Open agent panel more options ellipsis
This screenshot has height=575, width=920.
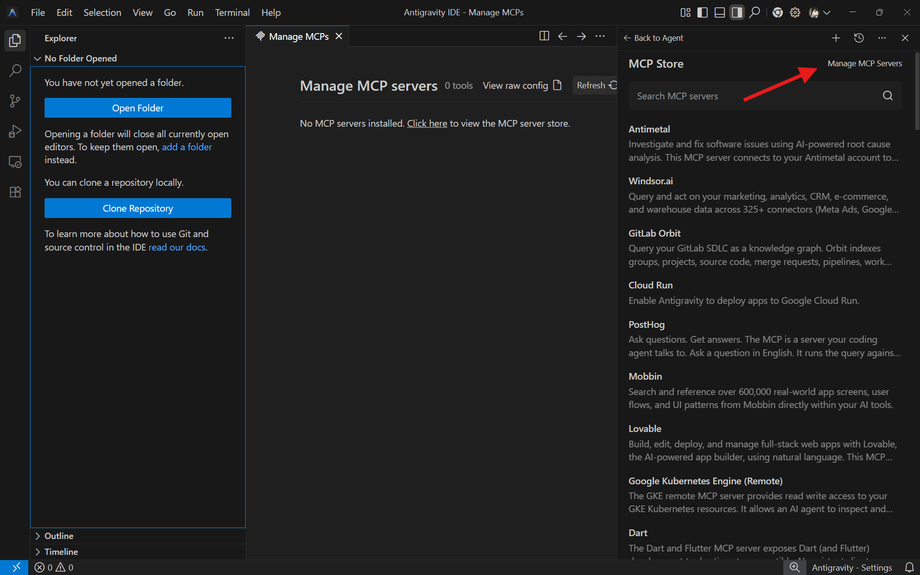(882, 38)
